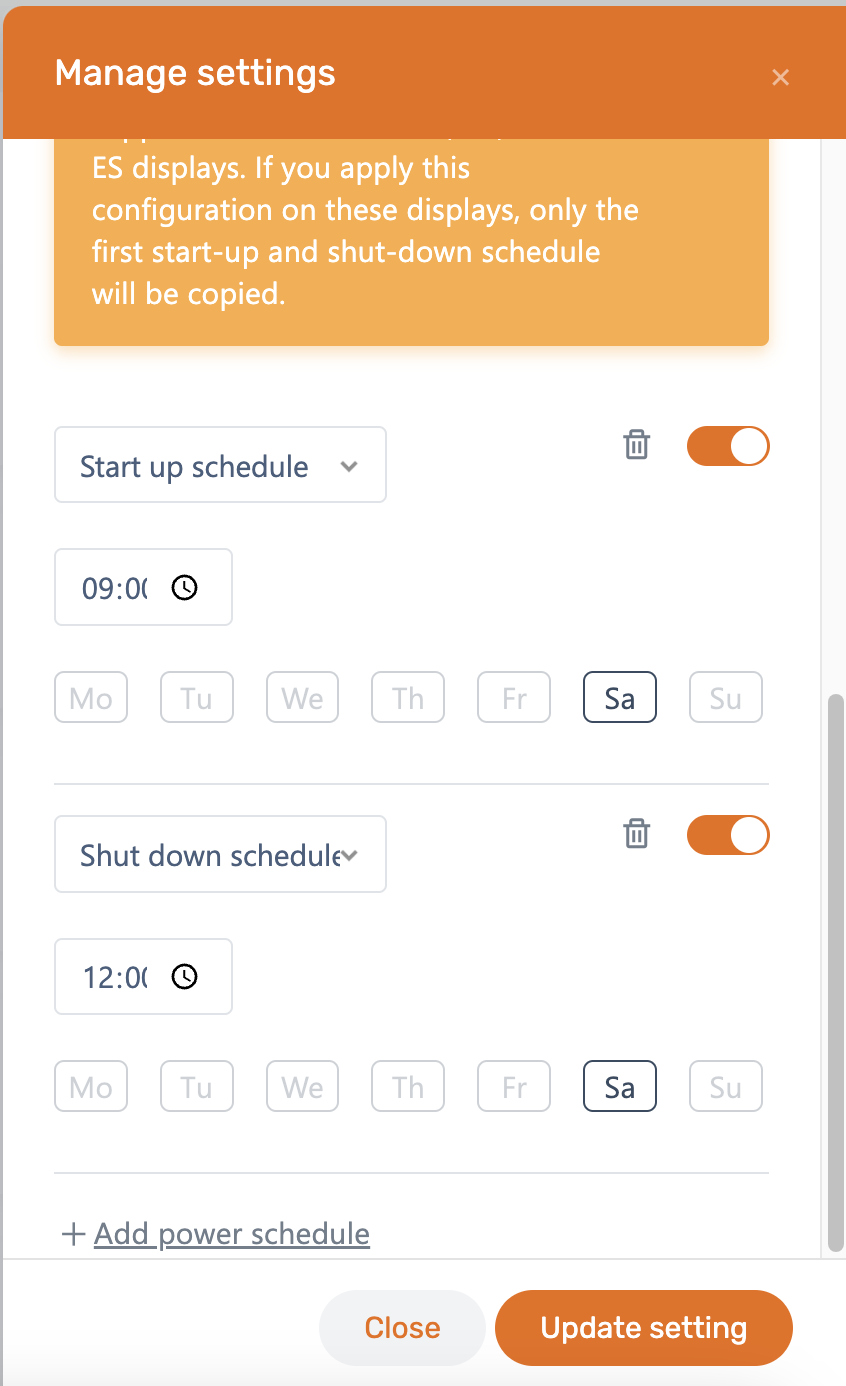Screen dimensions: 846x1386
Task: Close the Manage settings dialog with X
Action: [781, 77]
